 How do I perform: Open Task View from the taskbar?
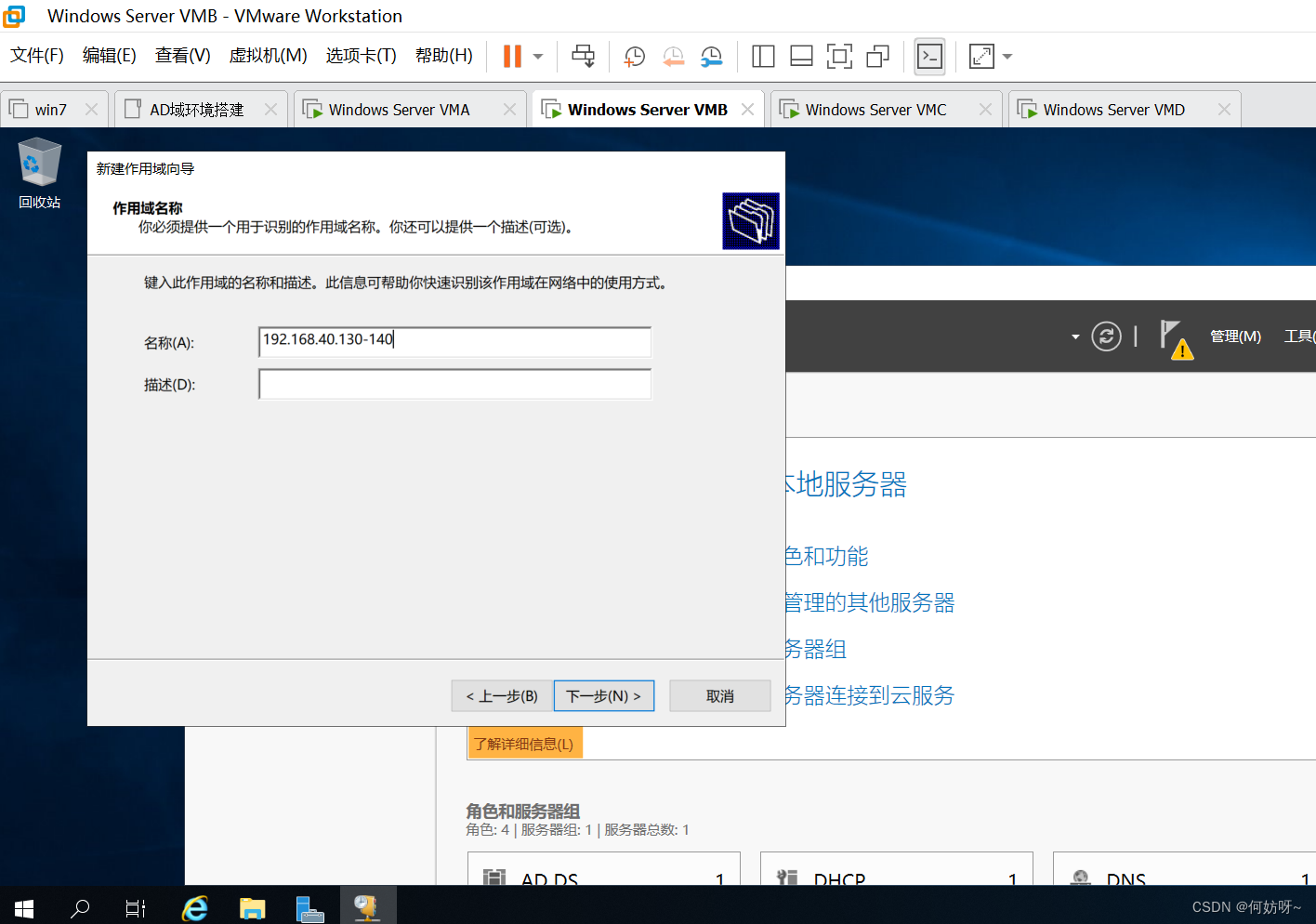[x=136, y=907]
